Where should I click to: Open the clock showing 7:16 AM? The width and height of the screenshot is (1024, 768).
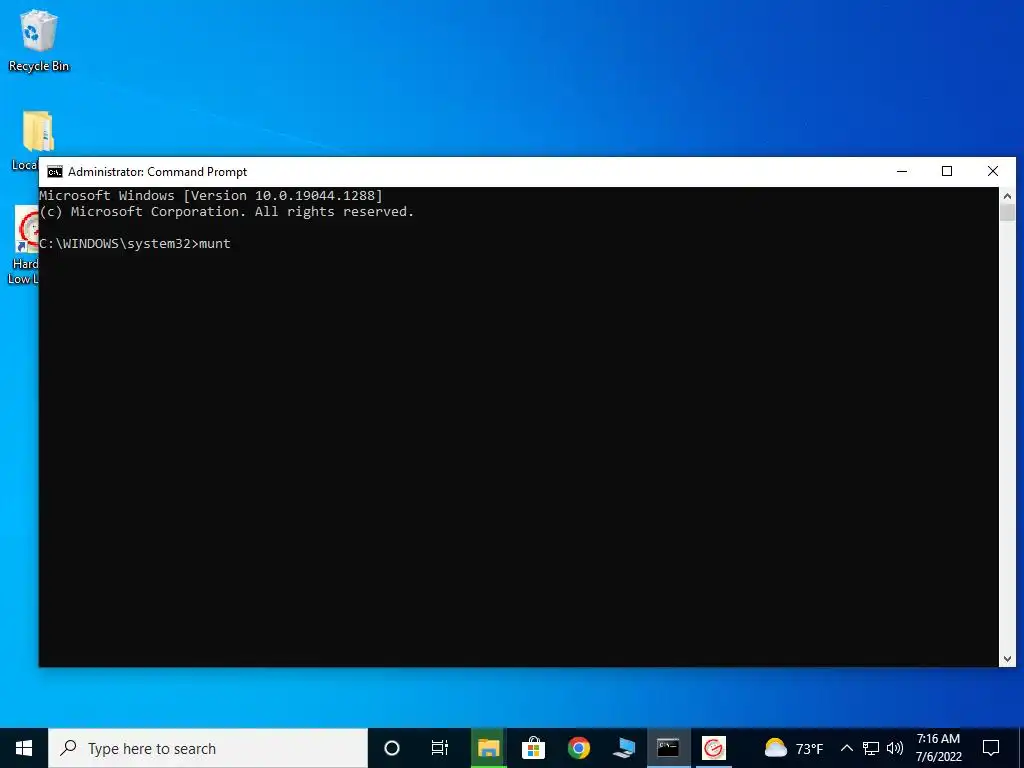coord(938,748)
